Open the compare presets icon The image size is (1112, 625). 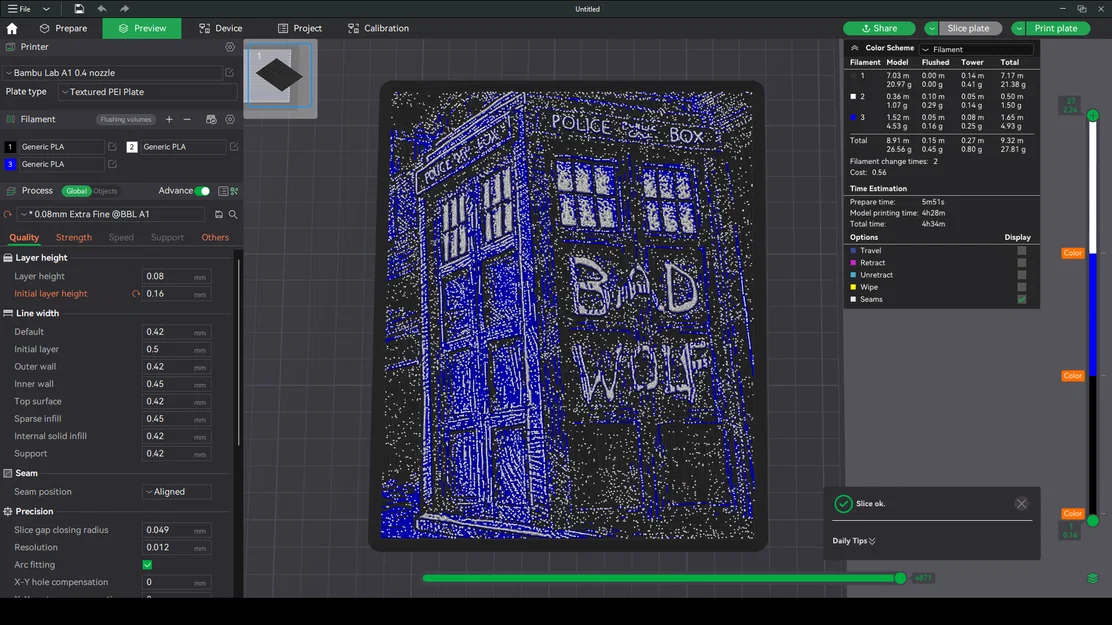pos(234,191)
